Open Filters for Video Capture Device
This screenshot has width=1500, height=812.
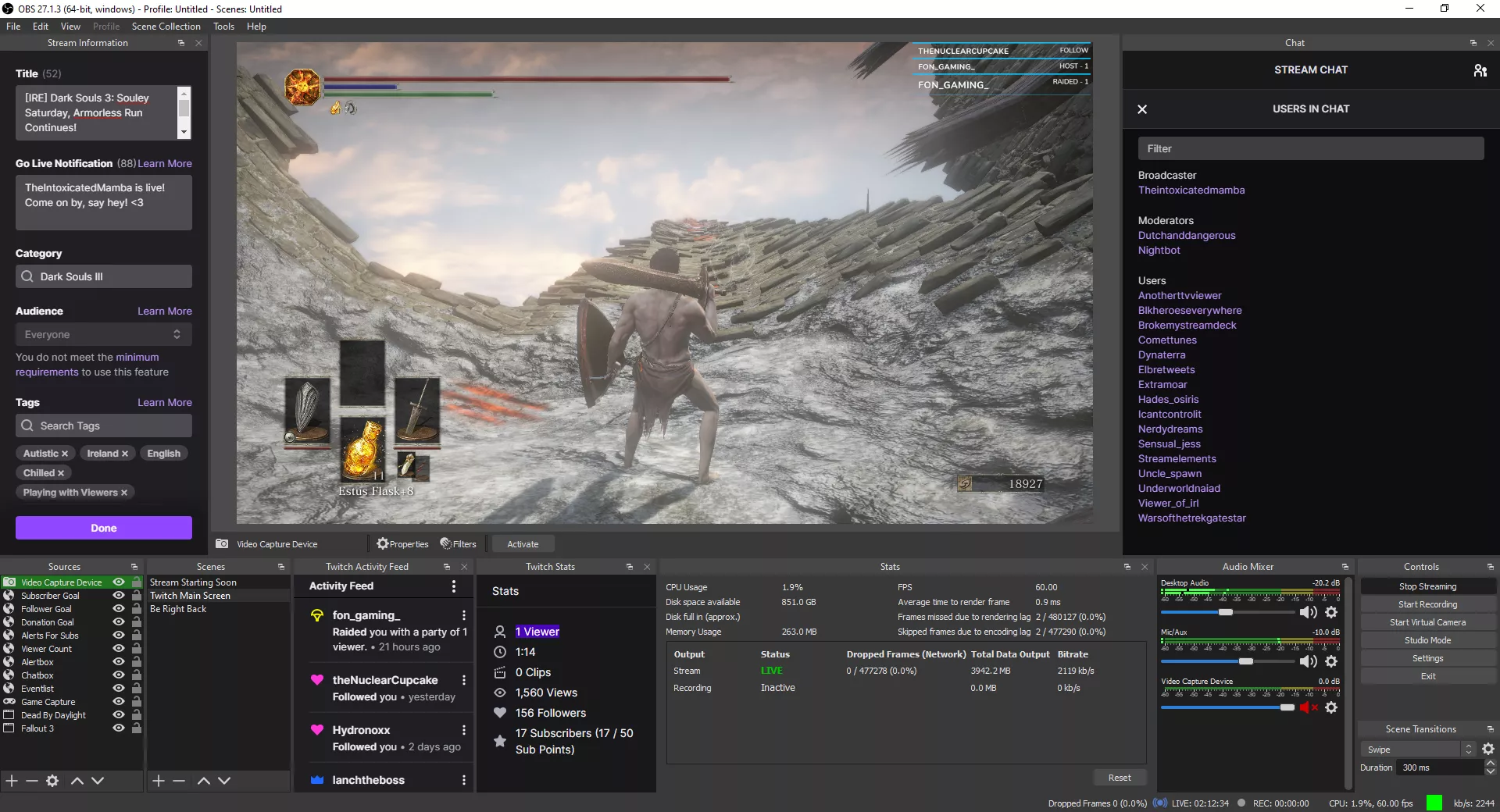pos(459,543)
